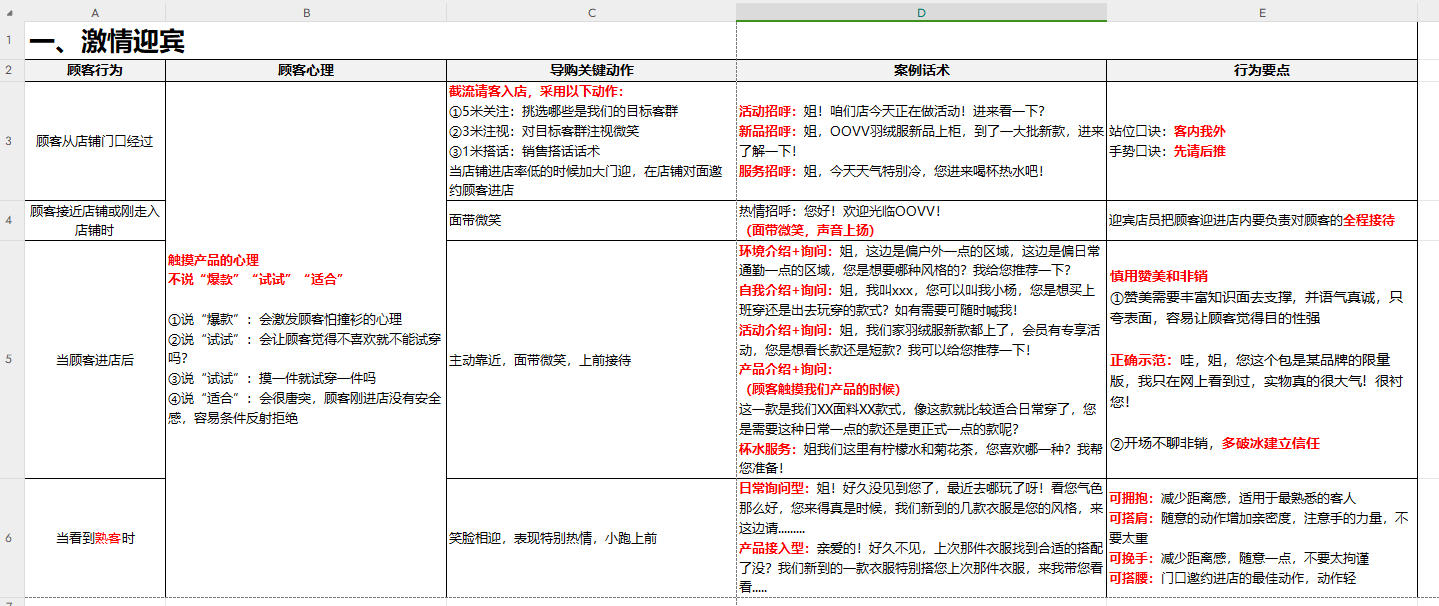
Task: Select cell 主动靠近，面带微笑，上前接待
Action: (591, 359)
